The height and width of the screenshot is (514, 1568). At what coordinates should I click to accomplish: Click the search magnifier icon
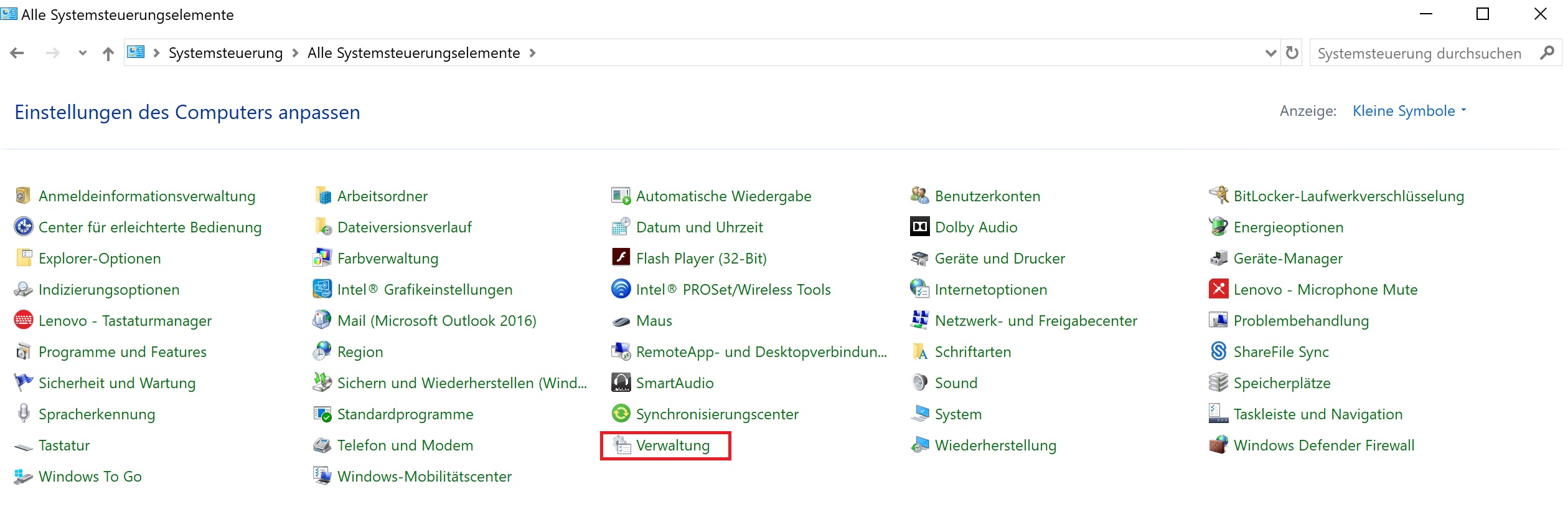click(x=1547, y=53)
